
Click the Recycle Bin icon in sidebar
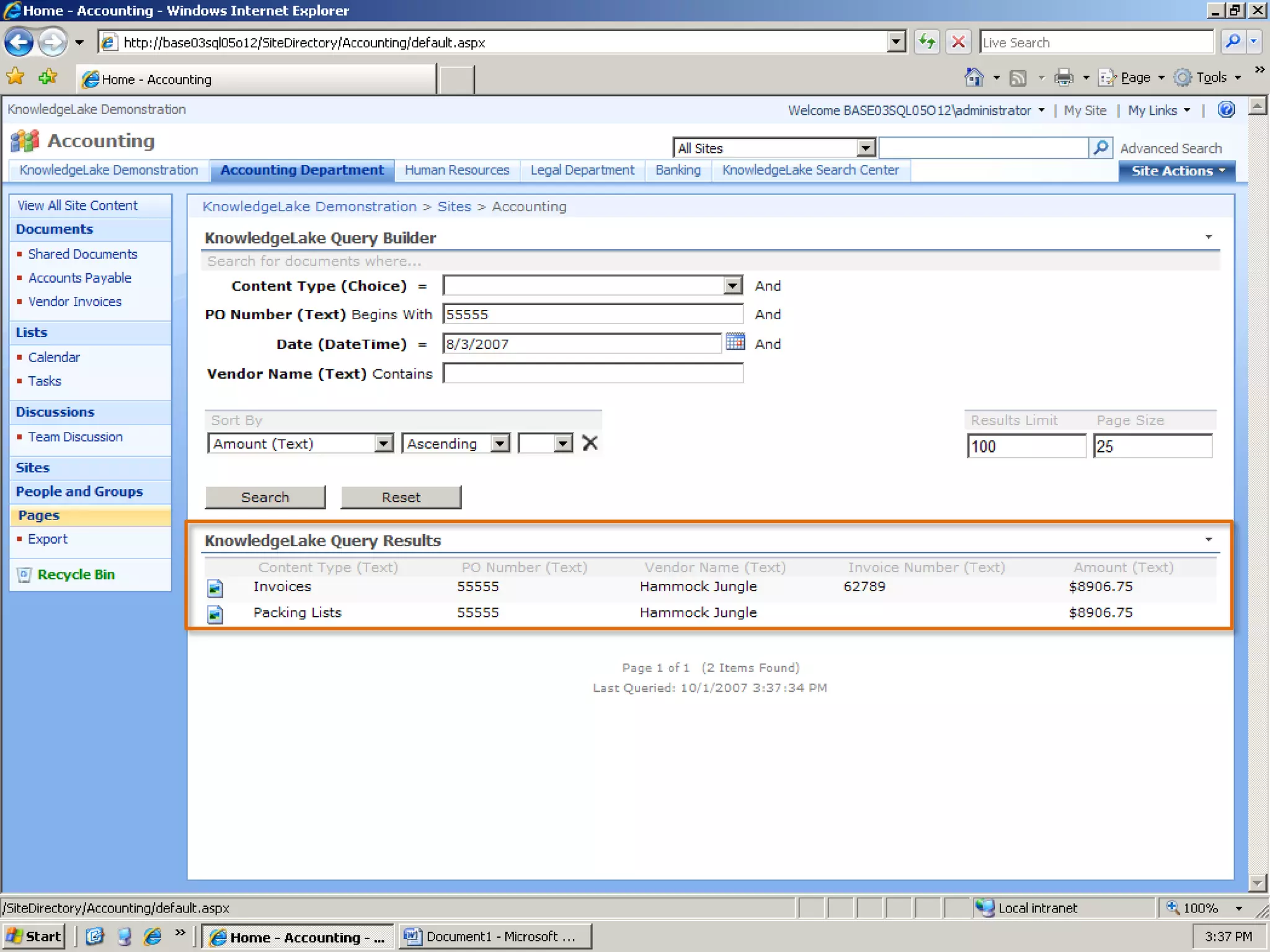tap(24, 575)
